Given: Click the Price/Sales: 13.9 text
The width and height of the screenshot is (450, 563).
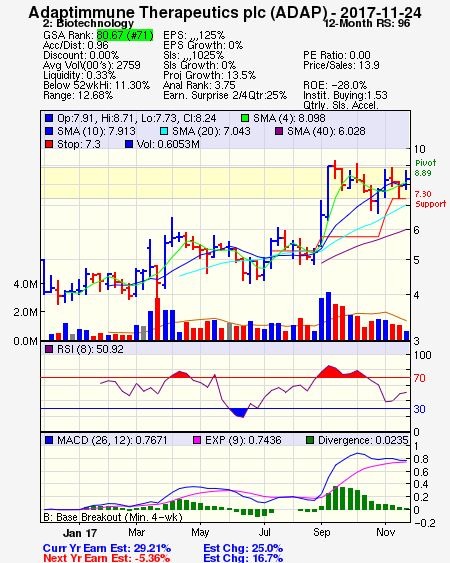Looking at the screenshot, I should (342, 65).
